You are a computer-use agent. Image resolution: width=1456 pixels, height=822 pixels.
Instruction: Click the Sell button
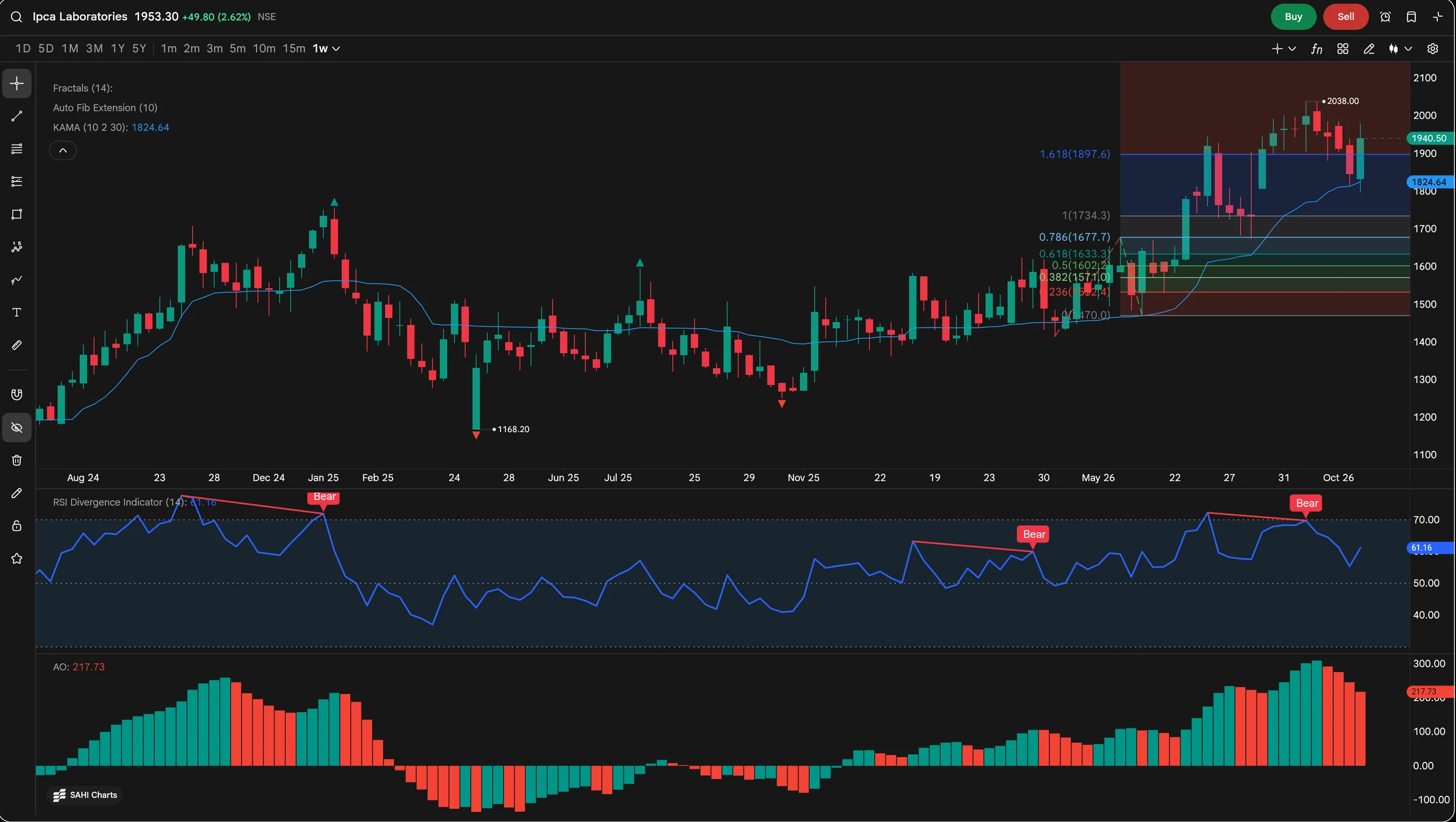(1346, 17)
